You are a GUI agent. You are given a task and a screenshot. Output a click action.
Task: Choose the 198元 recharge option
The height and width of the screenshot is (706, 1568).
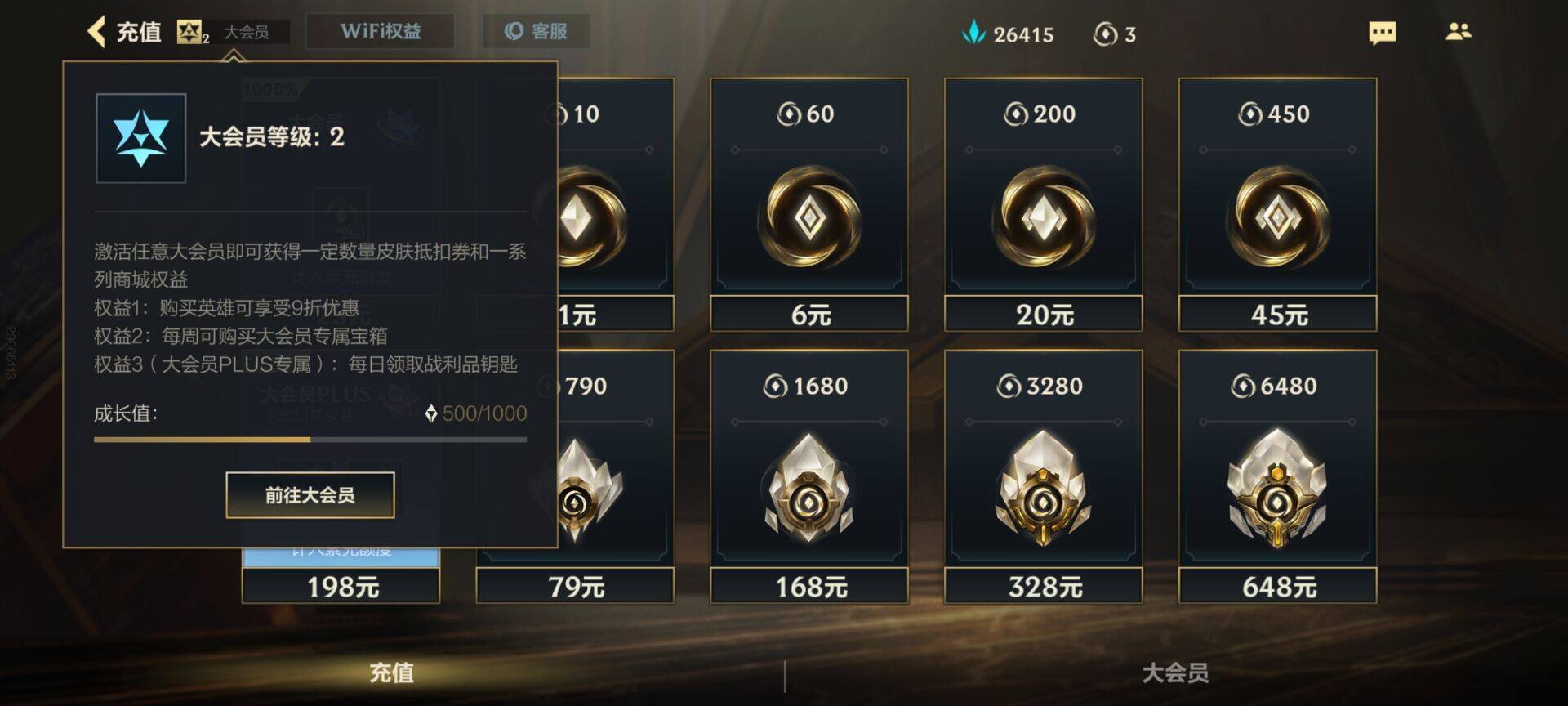(341, 586)
